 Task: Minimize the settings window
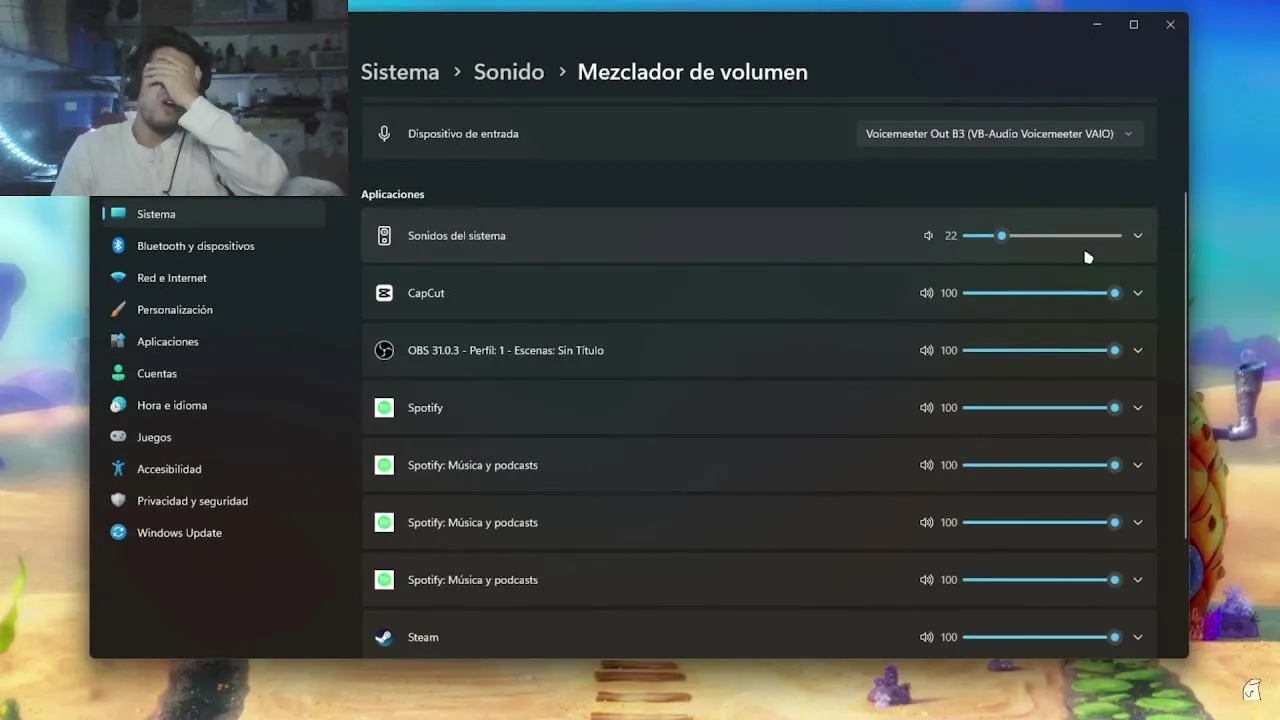tap(1097, 25)
